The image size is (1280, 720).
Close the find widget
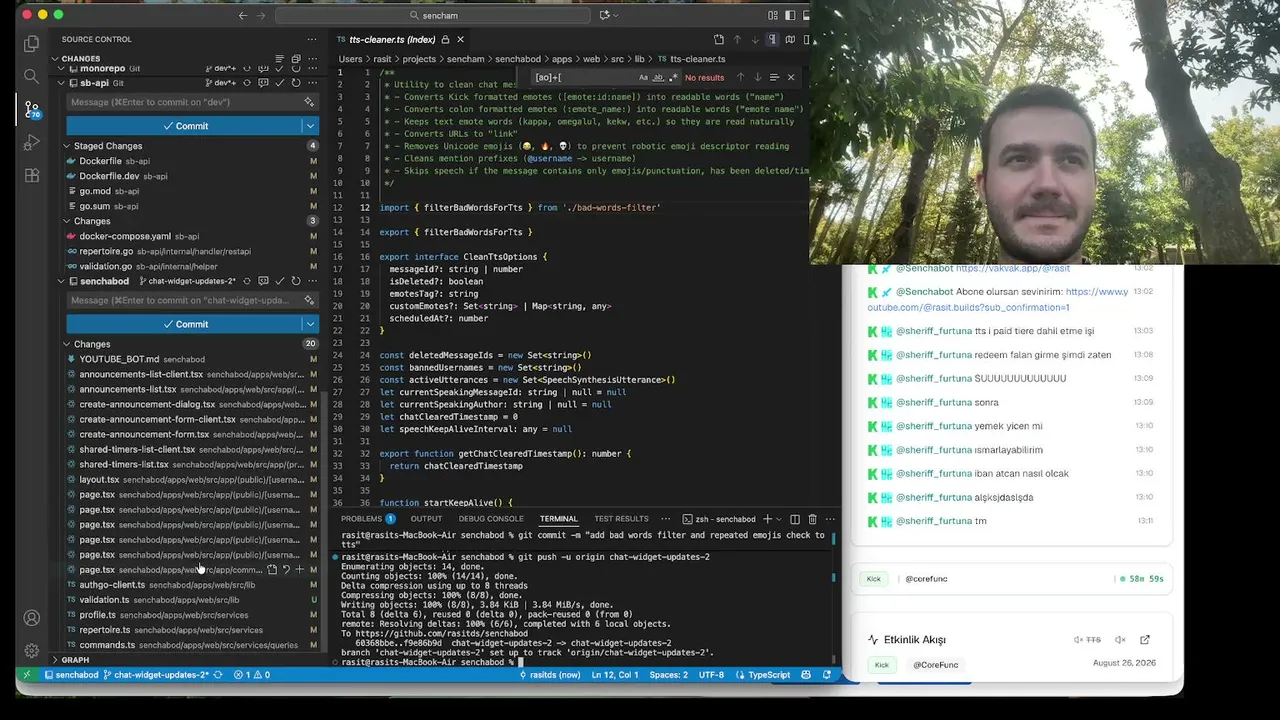tap(791, 77)
